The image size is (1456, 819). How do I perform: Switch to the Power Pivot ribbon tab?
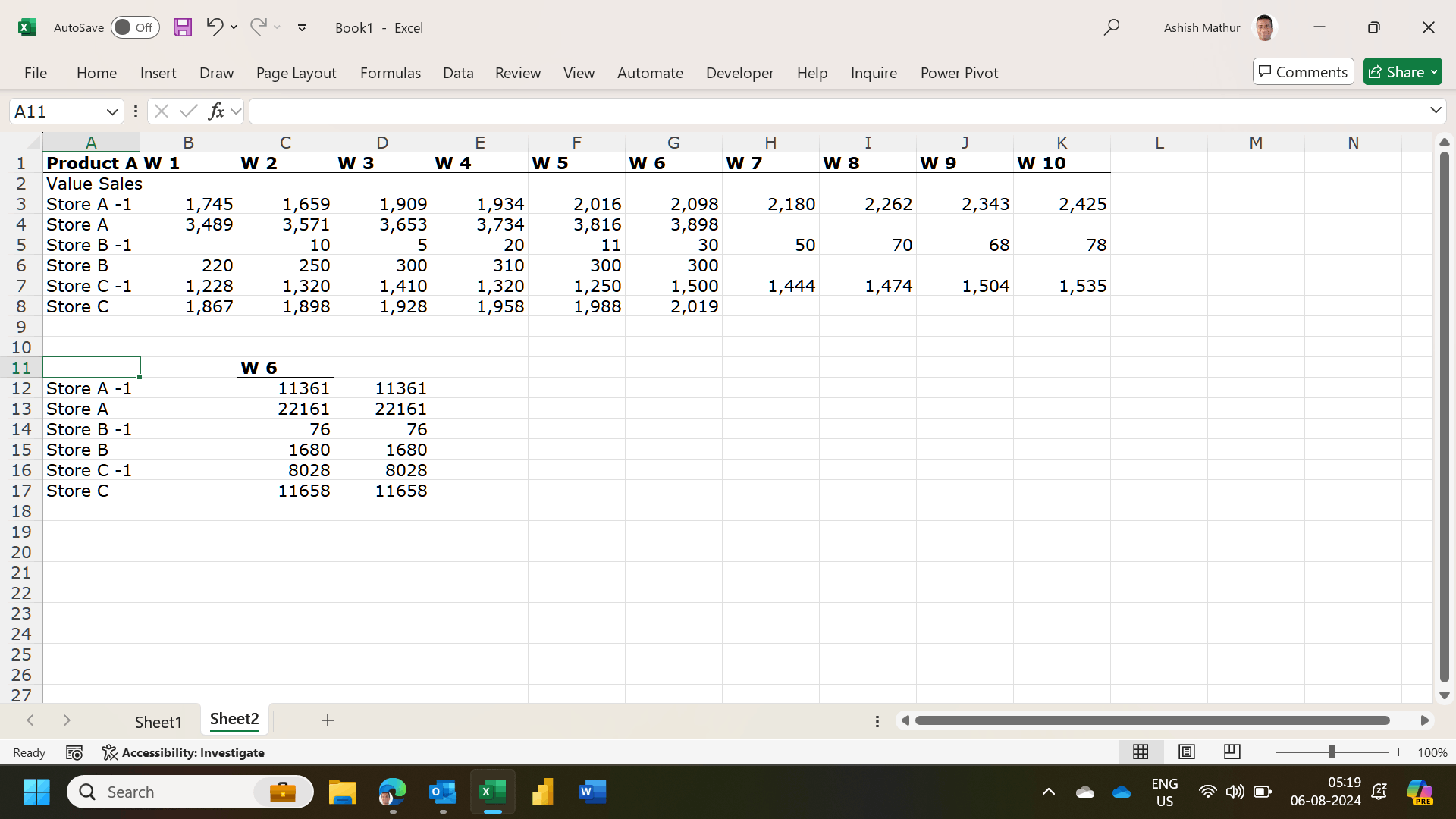959,73
